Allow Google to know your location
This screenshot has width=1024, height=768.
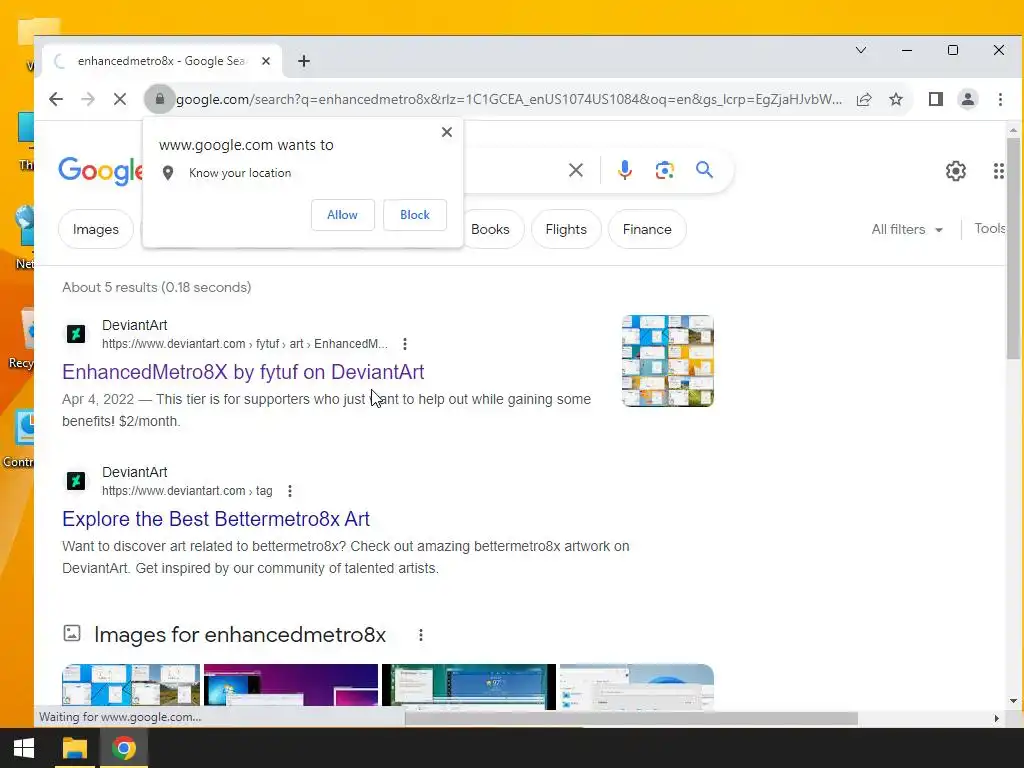pos(343,215)
